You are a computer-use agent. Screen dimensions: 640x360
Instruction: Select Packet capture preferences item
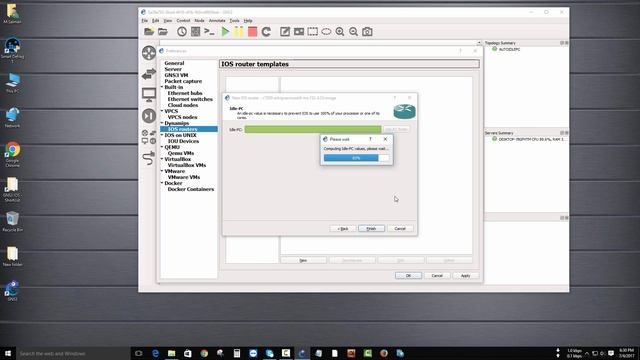[183, 81]
